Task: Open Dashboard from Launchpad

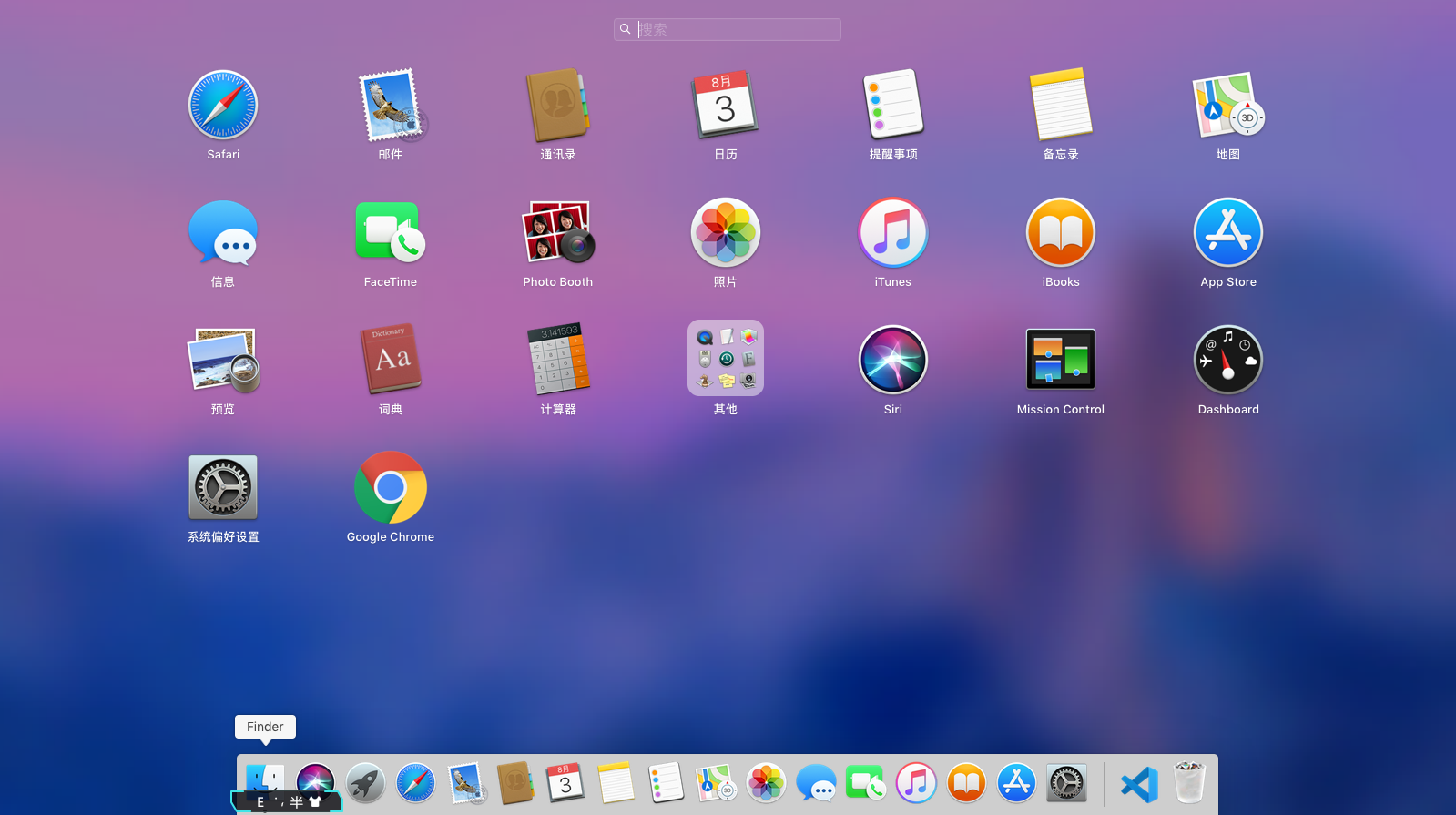Action: pos(1228,360)
